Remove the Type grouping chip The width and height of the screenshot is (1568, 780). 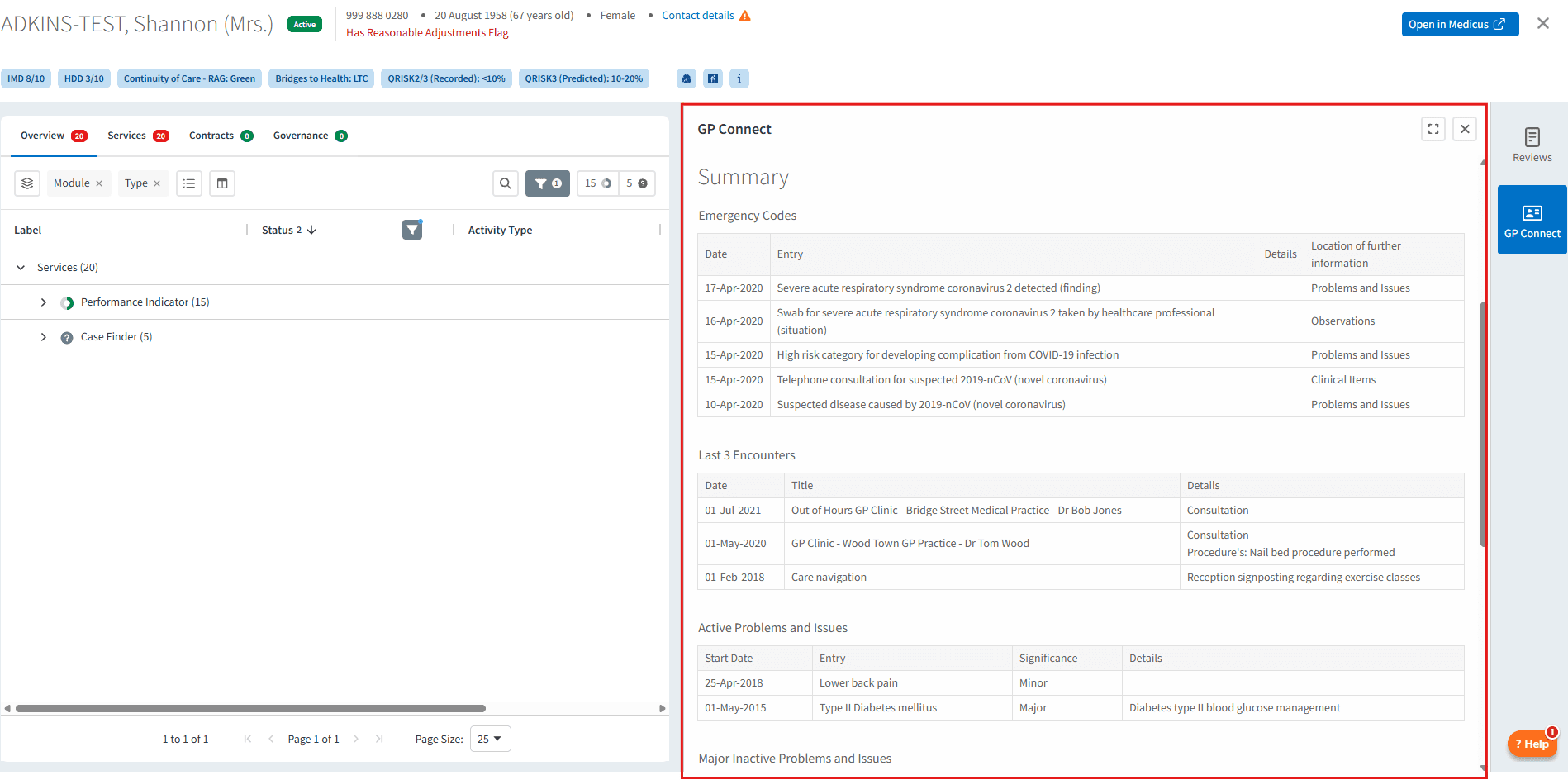click(x=157, y=183)
